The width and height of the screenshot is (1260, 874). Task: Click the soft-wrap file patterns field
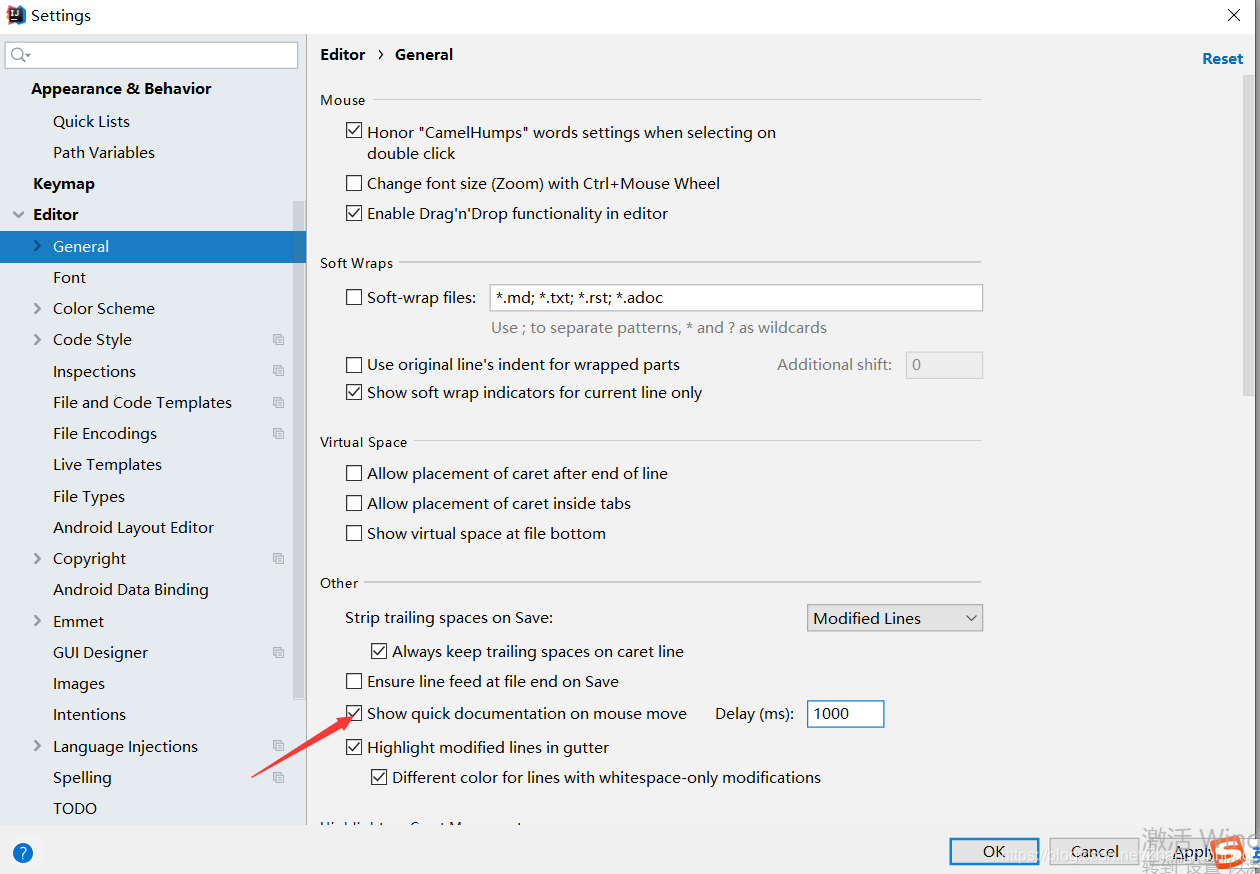click(736, 297)
